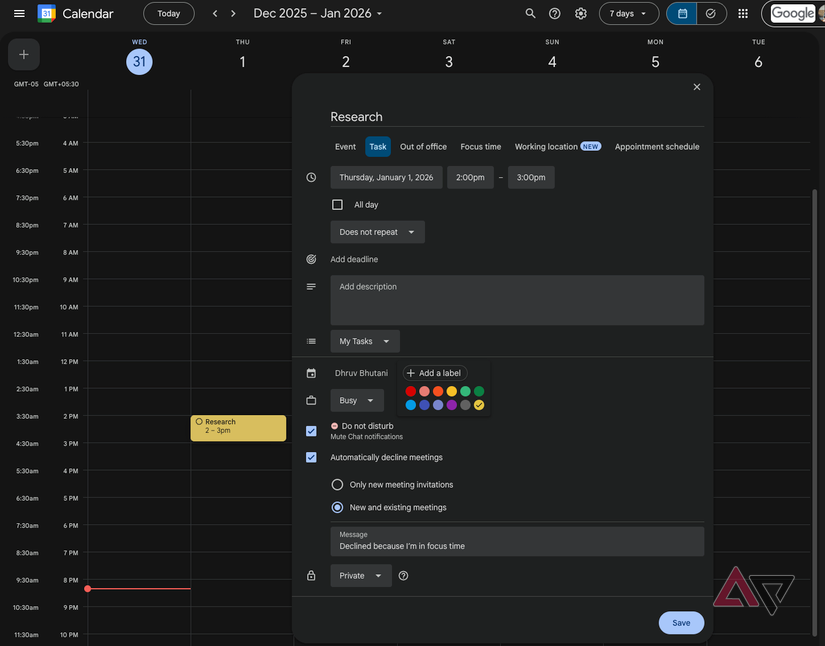
Task: Select the Only new meeting invitations radio button
Action: pyautogui.click(x=336, y=483)
